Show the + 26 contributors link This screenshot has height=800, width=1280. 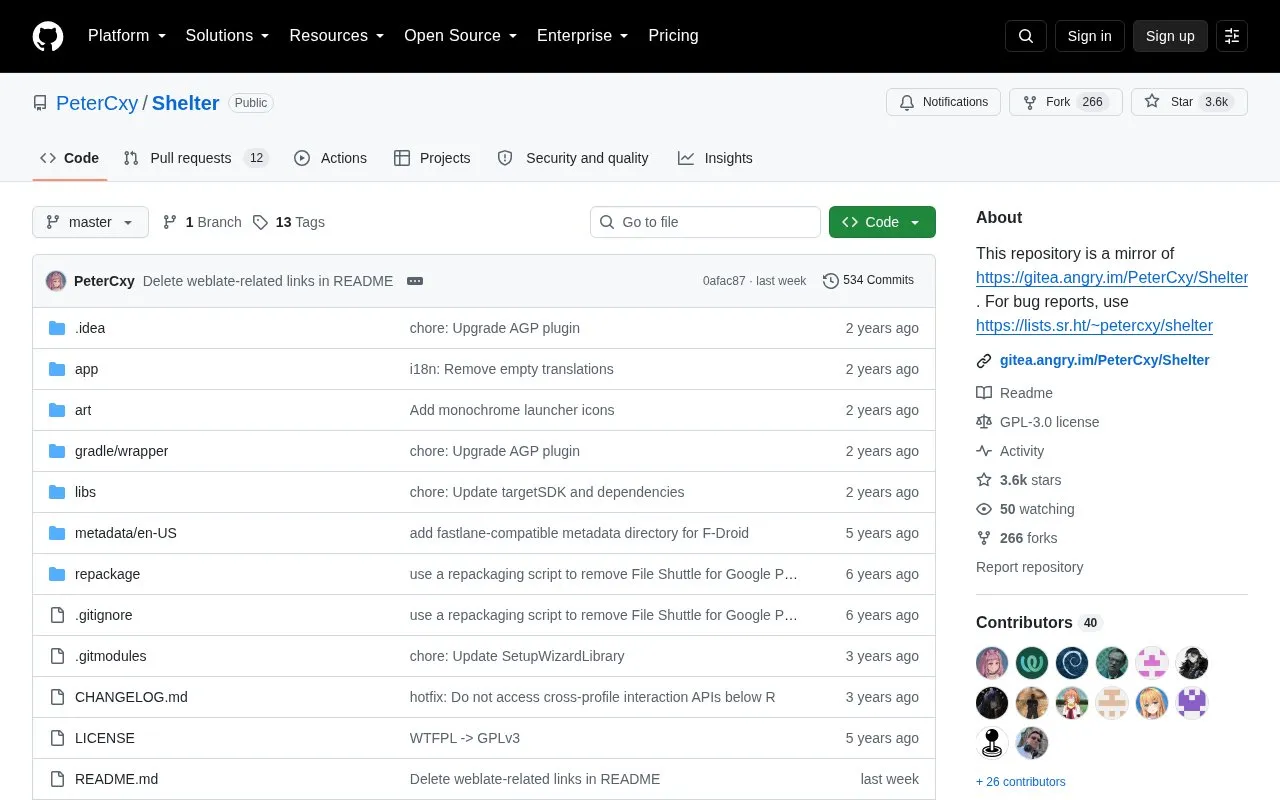coord(1021,782)
